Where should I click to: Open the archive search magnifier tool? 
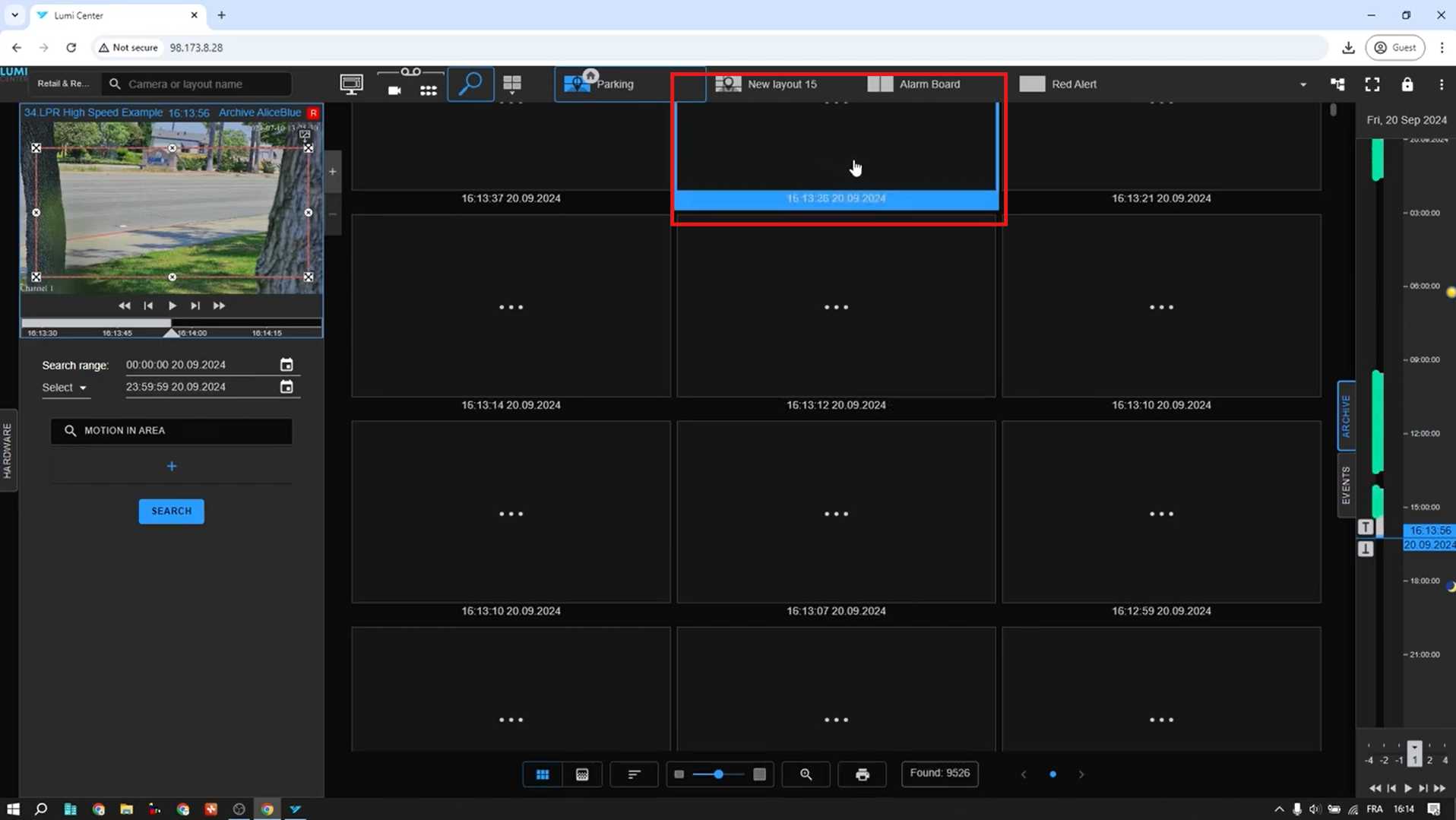470,84
